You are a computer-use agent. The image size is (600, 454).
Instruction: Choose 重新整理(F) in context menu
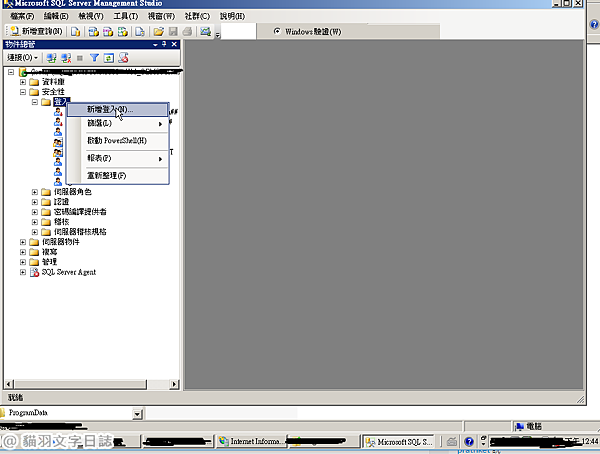pos(117,176)
